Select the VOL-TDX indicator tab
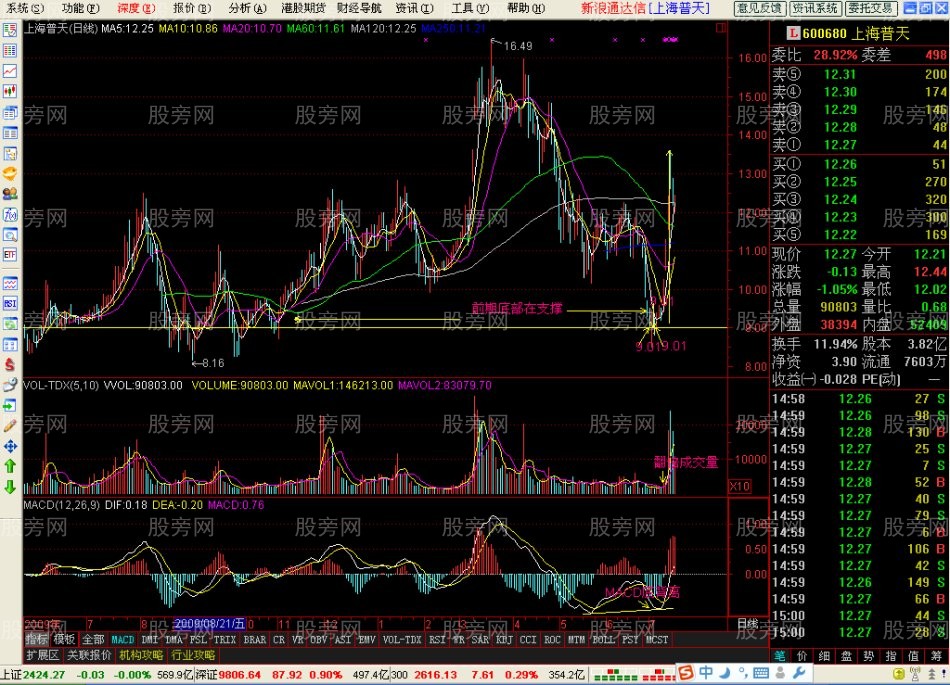 [402, 640]
